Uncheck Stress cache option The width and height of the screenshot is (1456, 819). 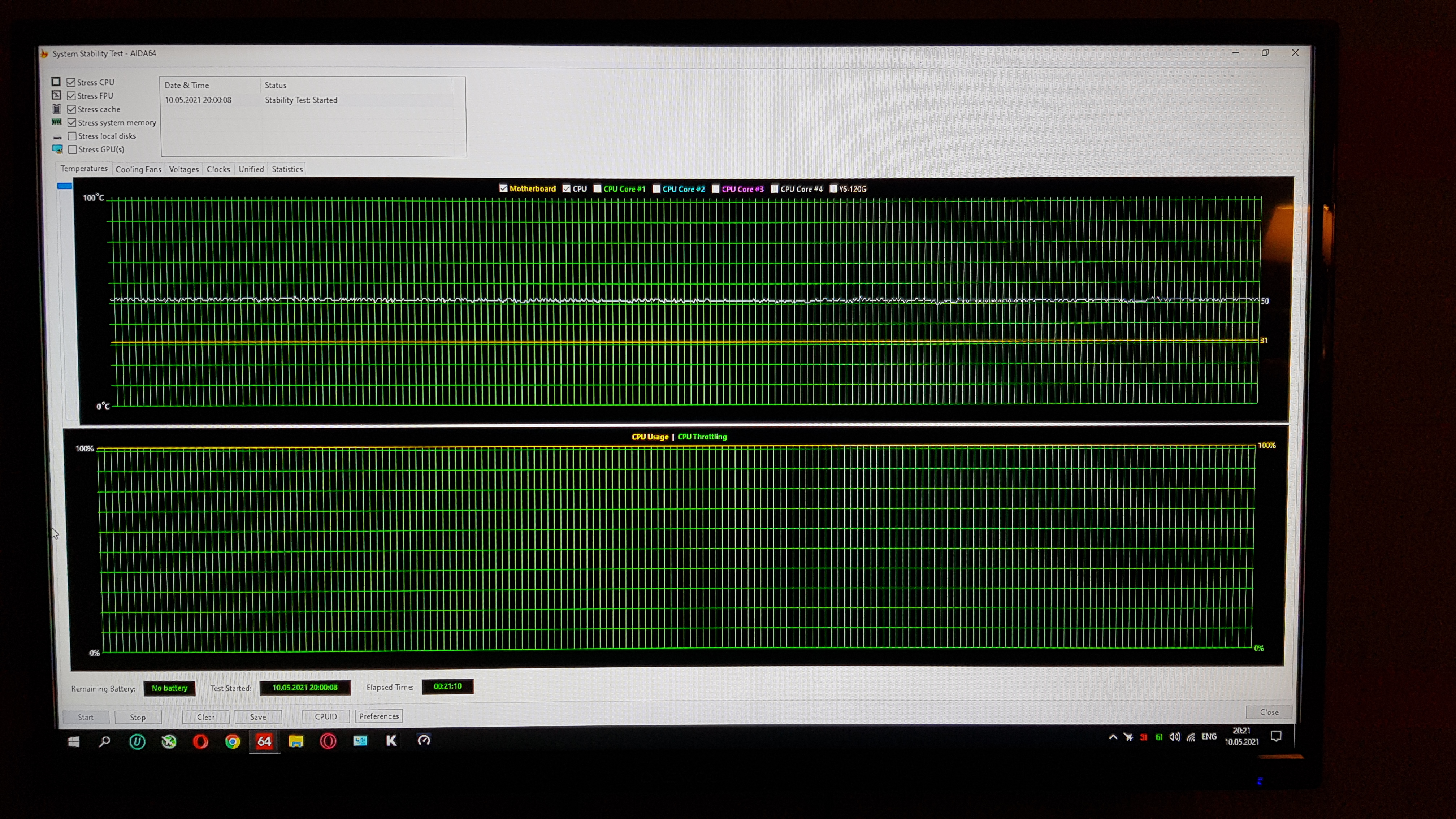[71, 109]
